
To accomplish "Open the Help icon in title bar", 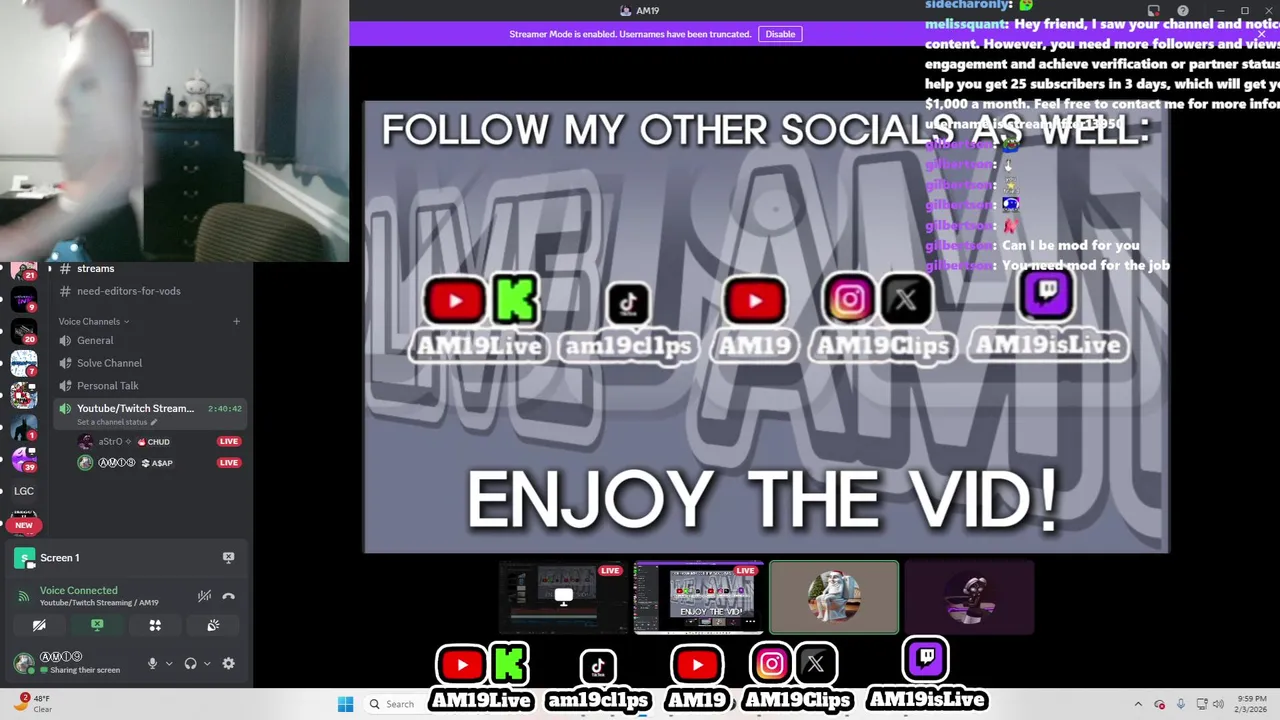I will [x=1183, y=11].
